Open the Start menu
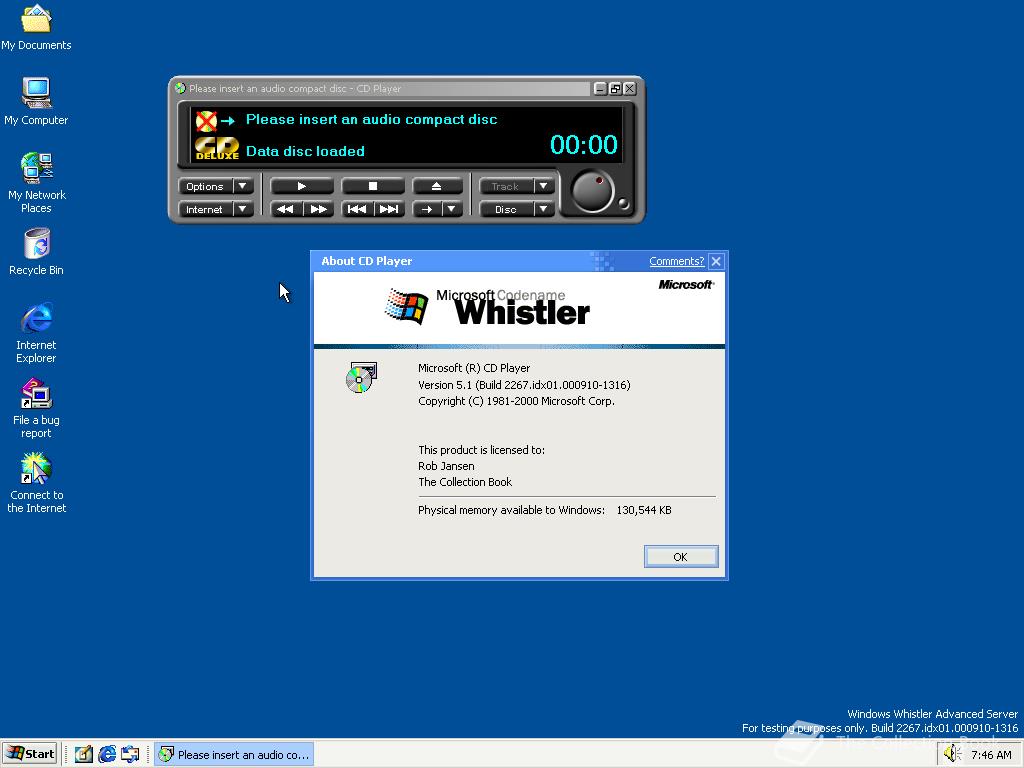Screen dimensions: 1024x768 click(x=30, y=754)
